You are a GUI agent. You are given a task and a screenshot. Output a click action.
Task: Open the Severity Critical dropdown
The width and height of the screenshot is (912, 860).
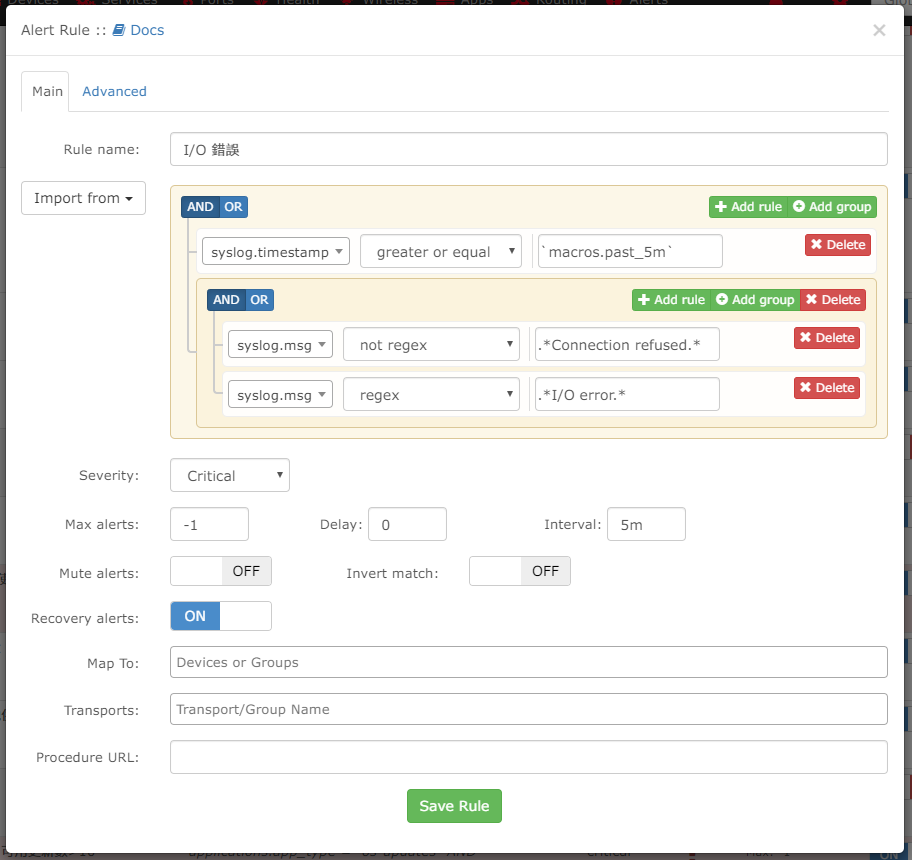pos(230,475)
